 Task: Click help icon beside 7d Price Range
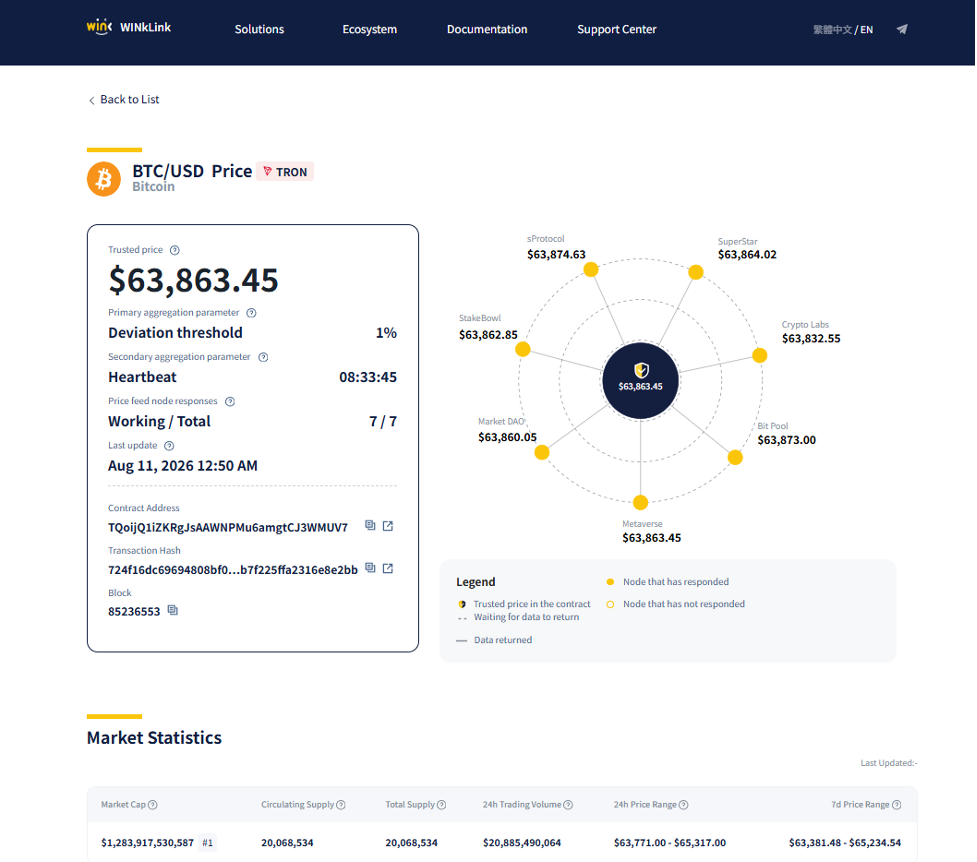click(x=896, y=805)
